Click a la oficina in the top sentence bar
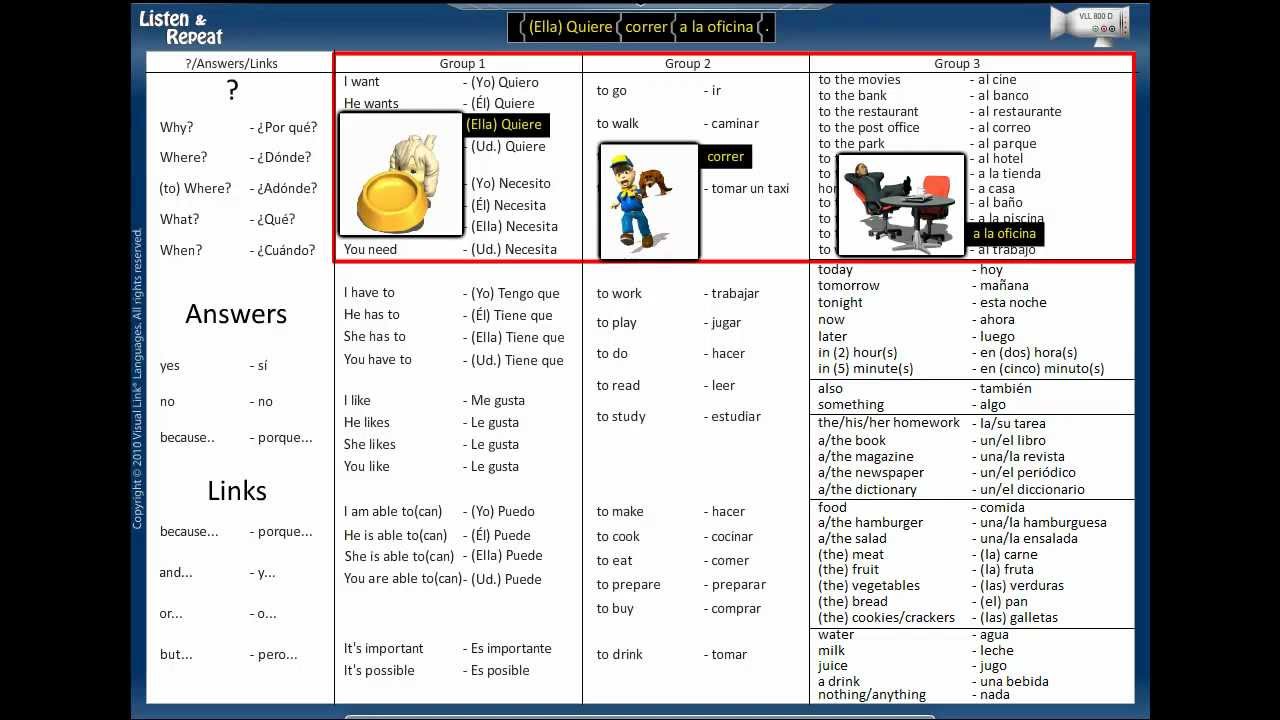The image size is (1280, 720). click(716, 27)
